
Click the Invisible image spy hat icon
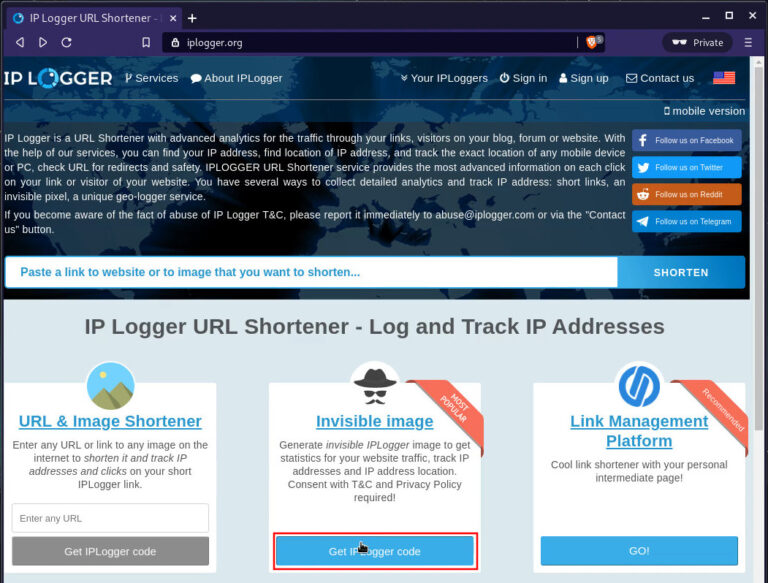coord(375,383)
